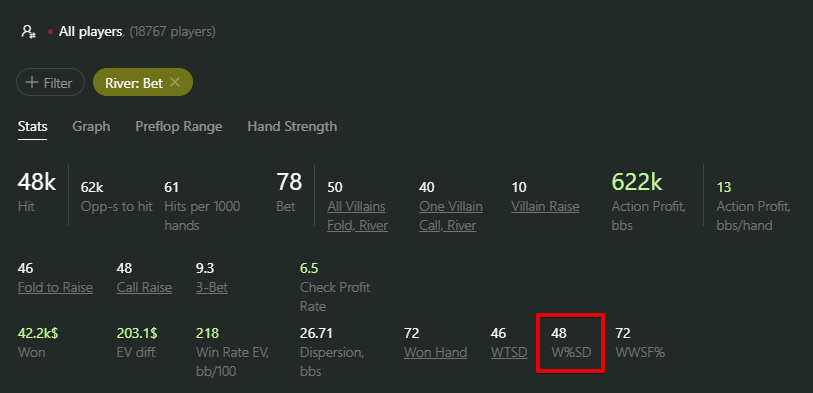Click the WWSF% stat value

622,333
